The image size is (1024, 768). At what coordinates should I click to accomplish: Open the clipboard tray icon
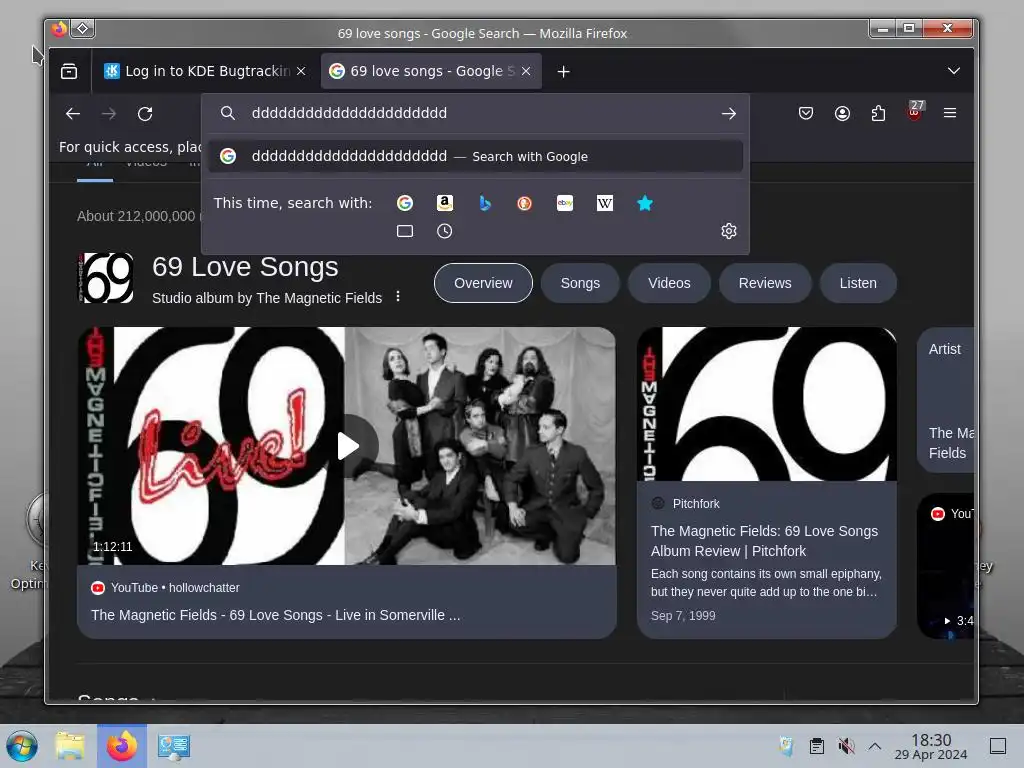[816, 746]
